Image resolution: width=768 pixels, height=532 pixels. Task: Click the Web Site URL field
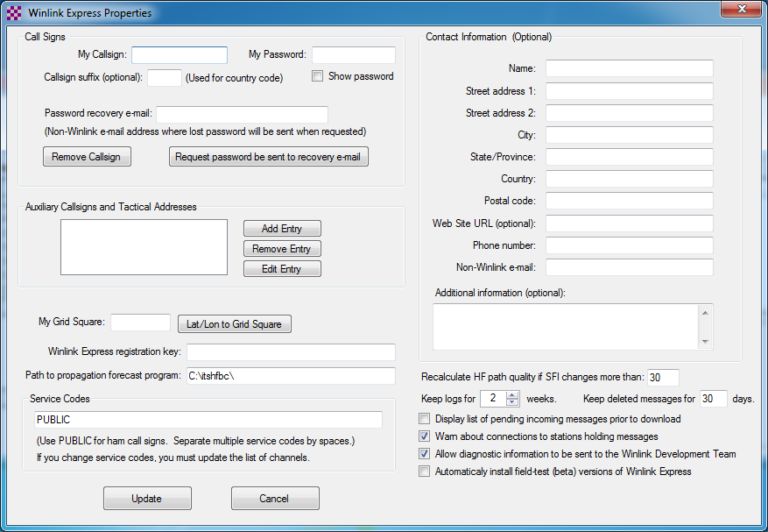629,223
